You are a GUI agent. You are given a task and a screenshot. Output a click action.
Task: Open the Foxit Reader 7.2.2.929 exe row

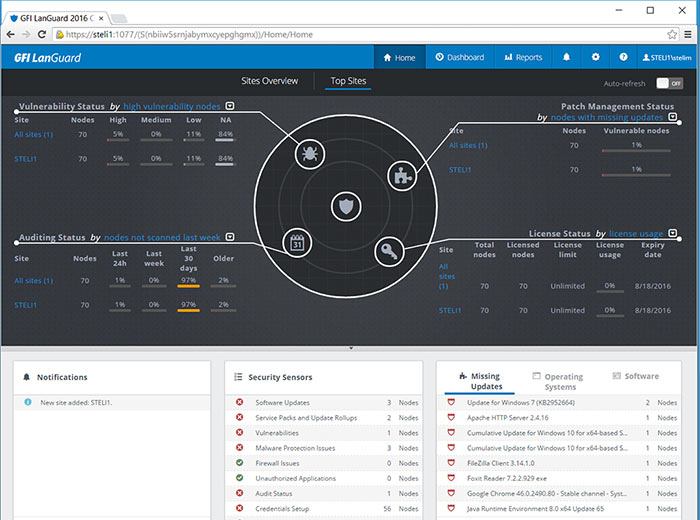coord(559,478)
